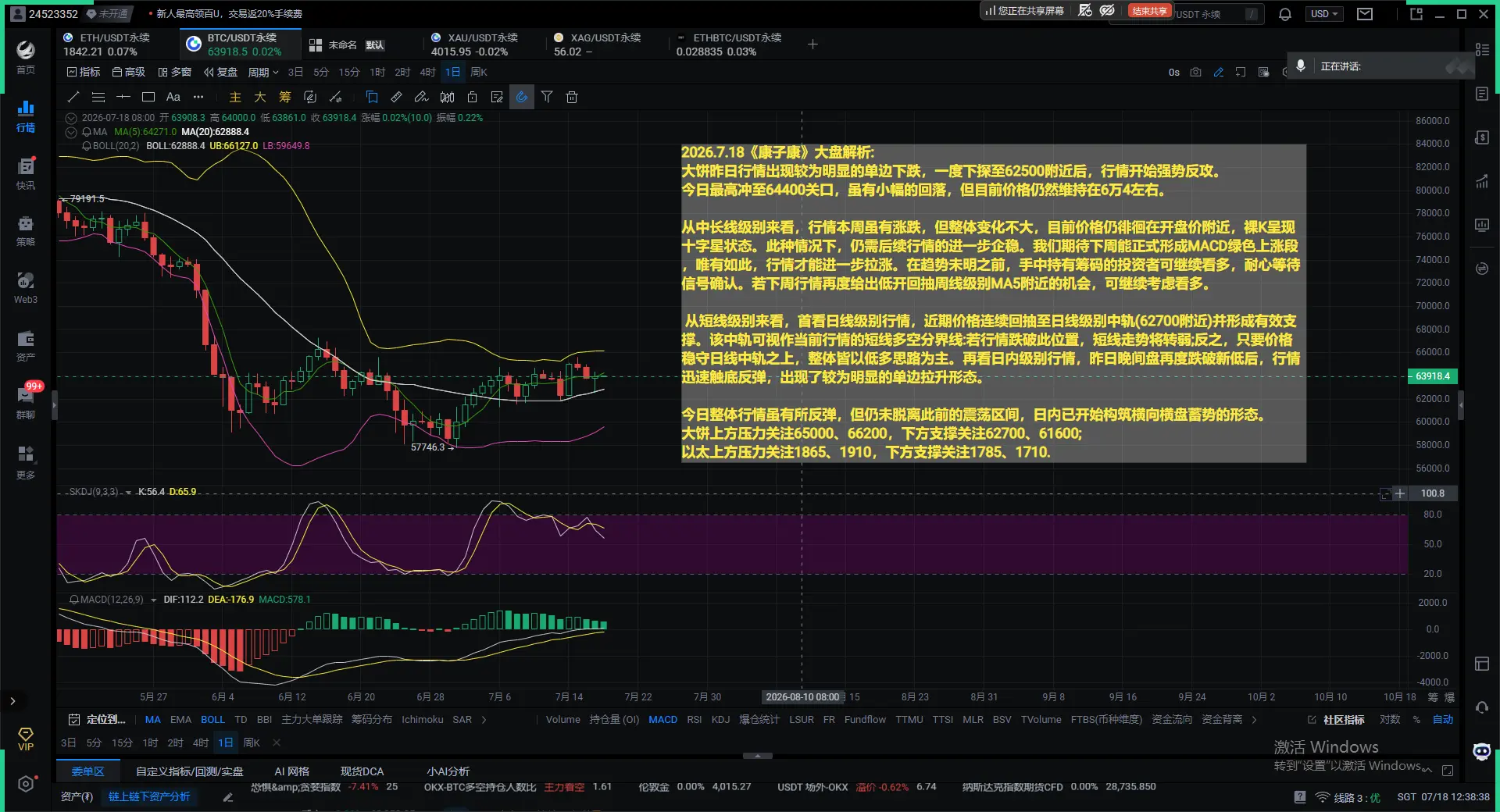Click 63918.4 current price label on axis

[x=1432, y=376]
